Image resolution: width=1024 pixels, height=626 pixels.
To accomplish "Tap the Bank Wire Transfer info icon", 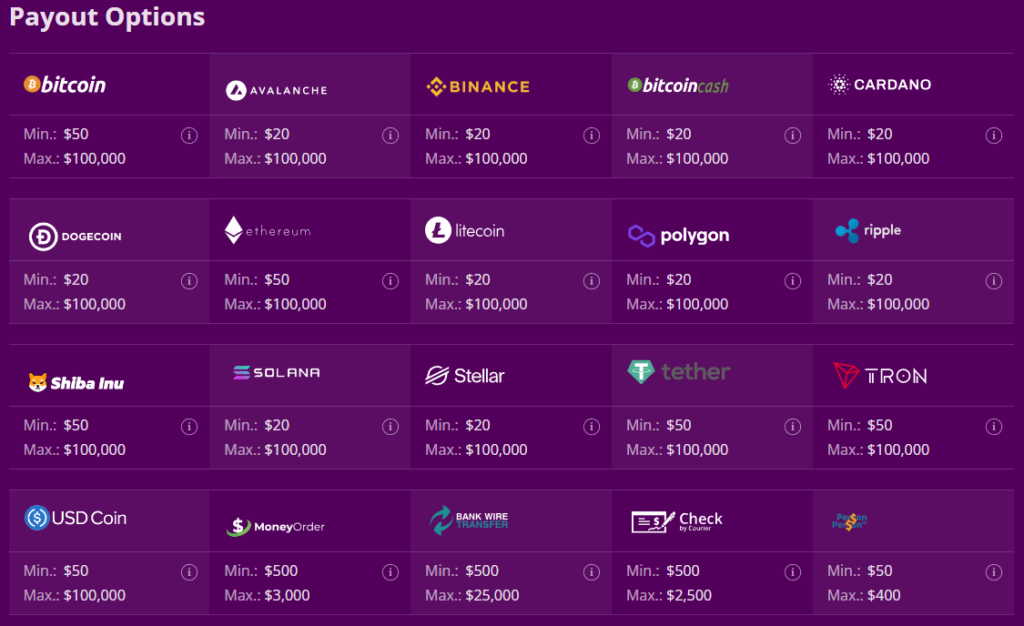I will (592, 572).
